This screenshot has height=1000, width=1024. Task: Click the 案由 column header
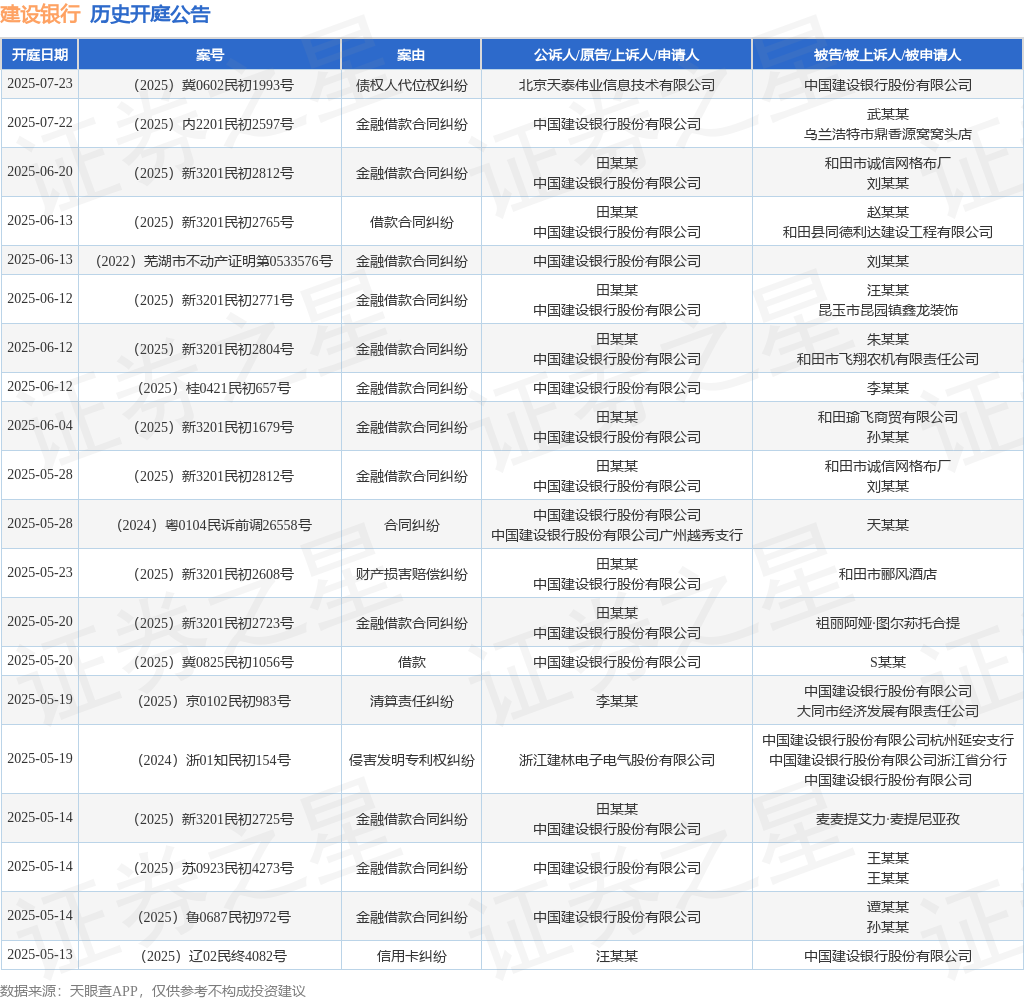click(411, 55)
